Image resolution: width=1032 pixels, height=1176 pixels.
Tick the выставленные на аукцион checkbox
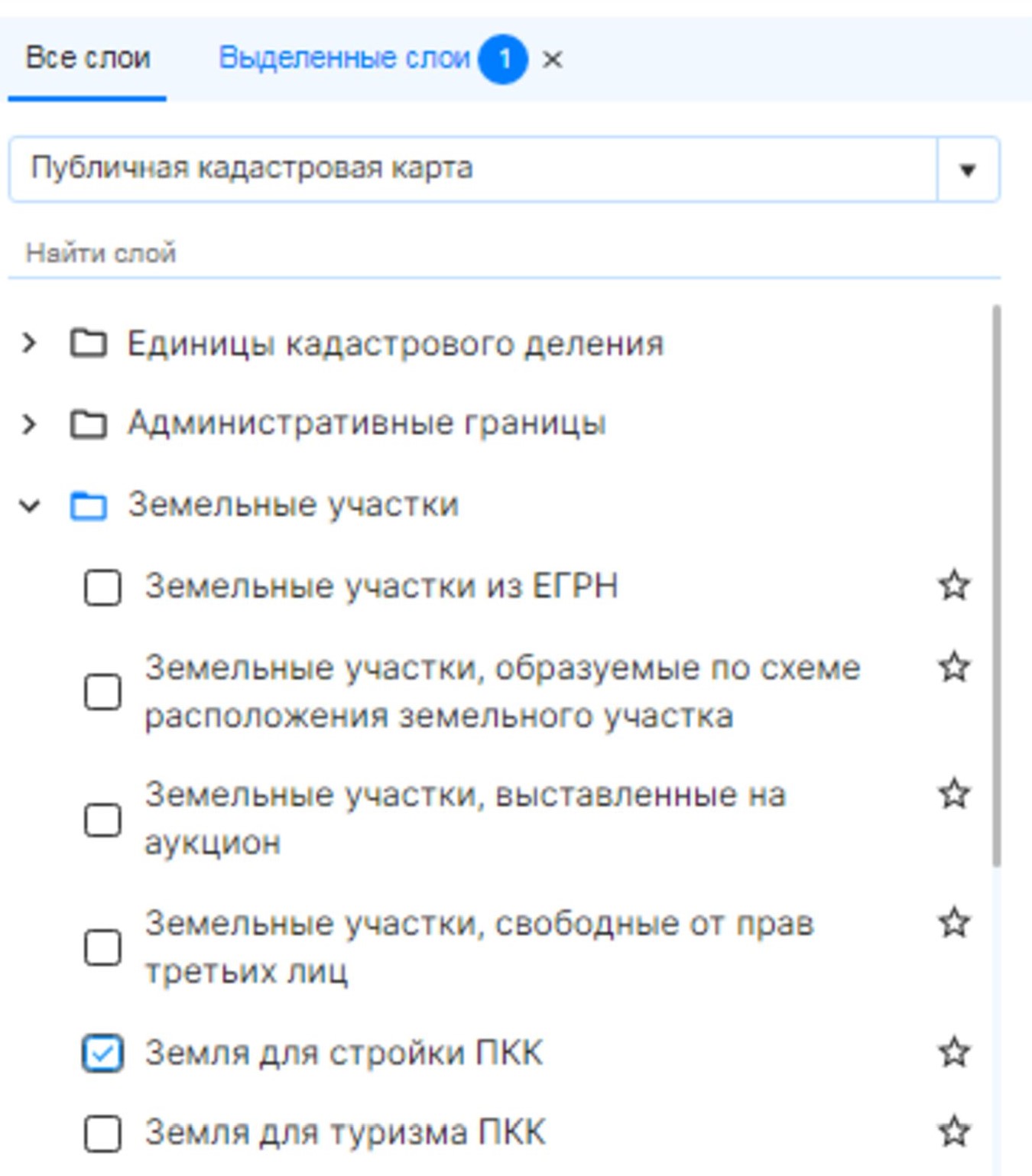click(x=102, y=820)
